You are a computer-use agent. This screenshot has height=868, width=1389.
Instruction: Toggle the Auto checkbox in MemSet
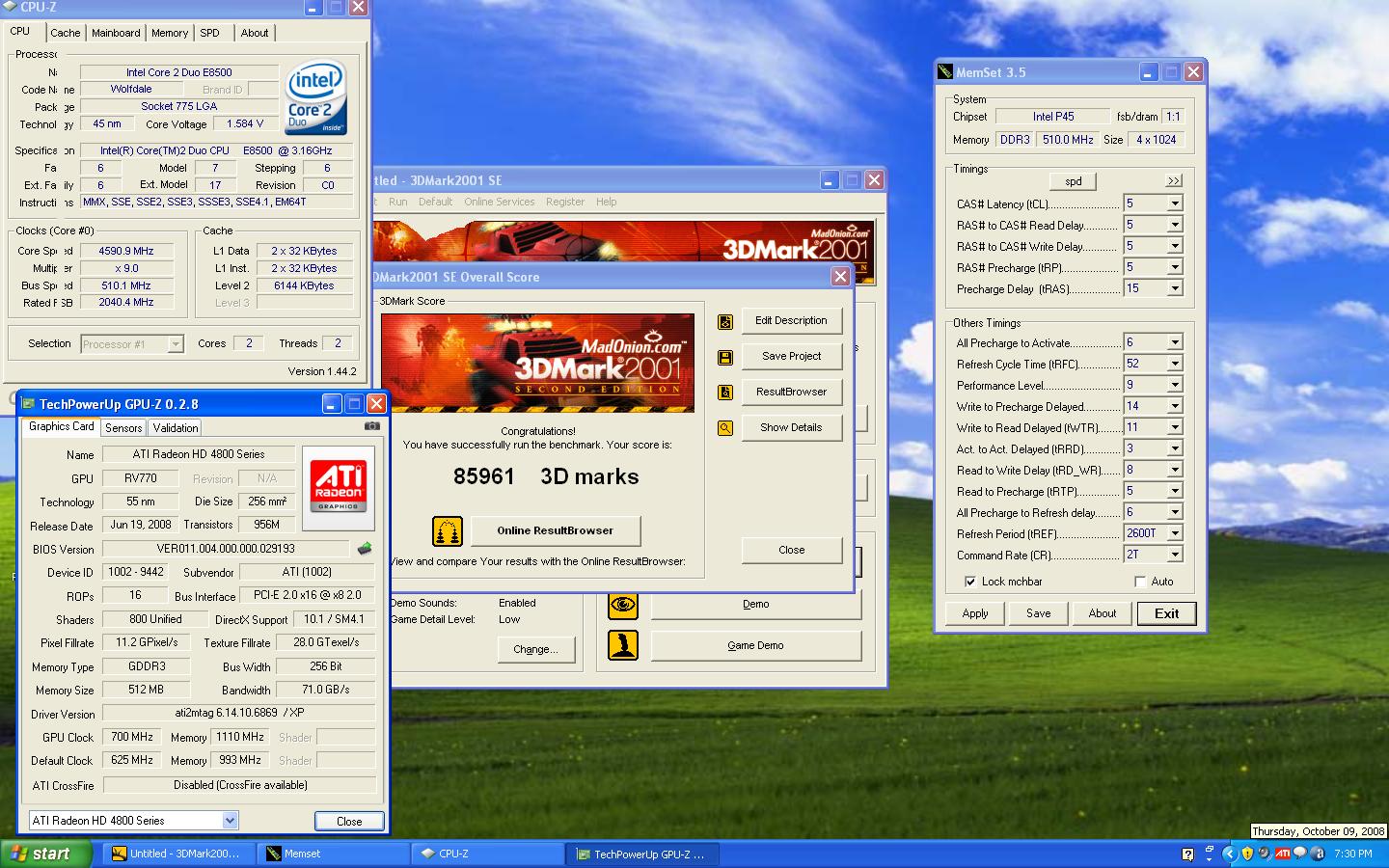(1140, 582)
